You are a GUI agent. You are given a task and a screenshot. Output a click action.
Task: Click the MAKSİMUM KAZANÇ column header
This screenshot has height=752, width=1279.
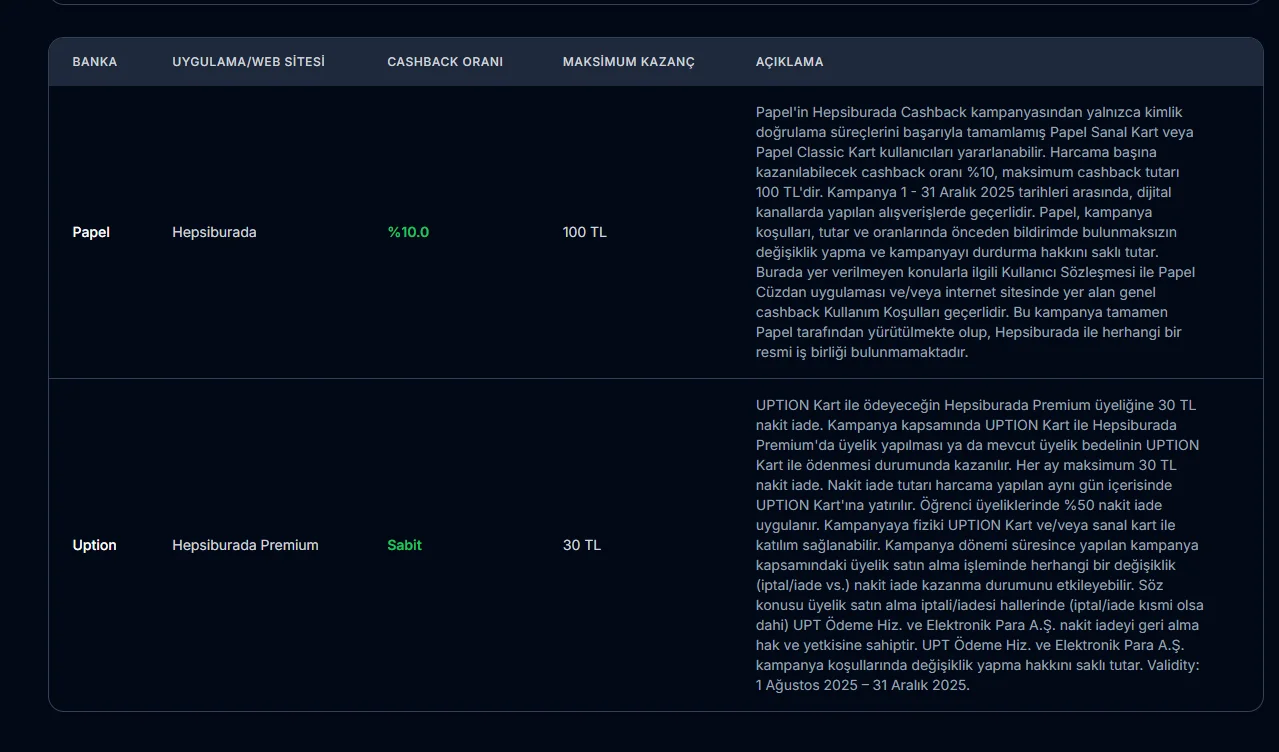click(x=629, y=62)
